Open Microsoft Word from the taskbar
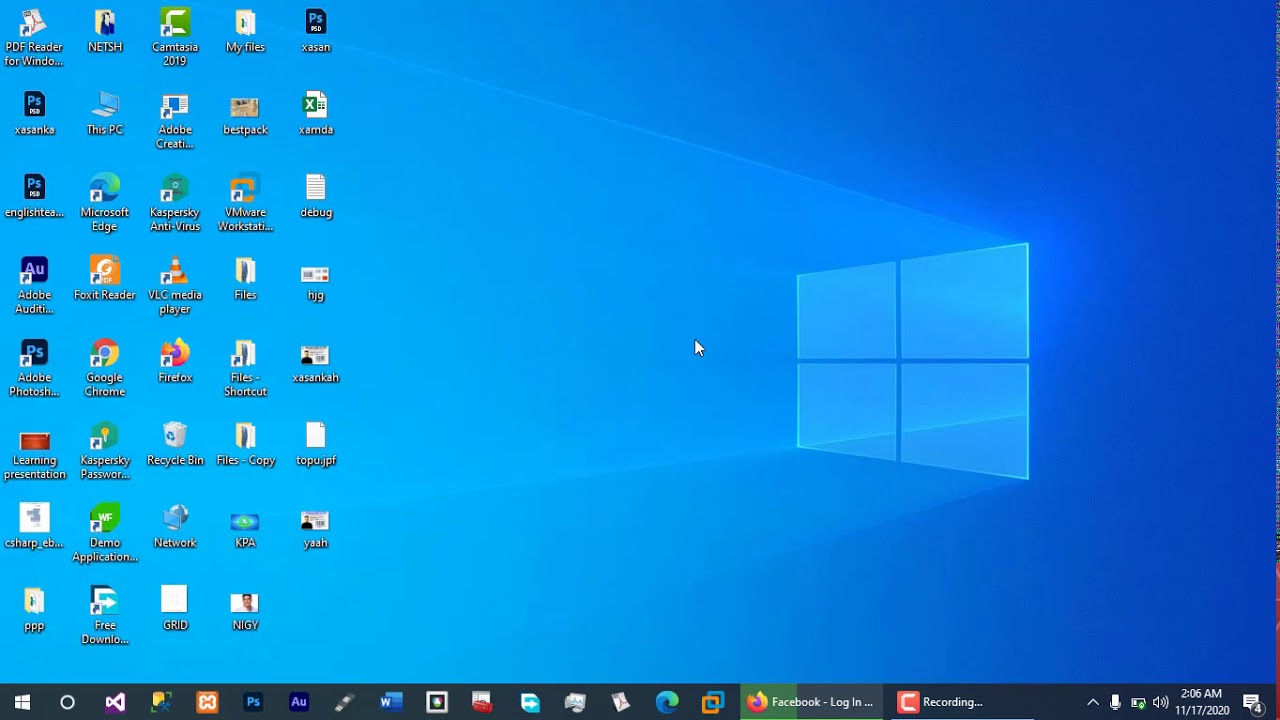This screenshot has width=1280, height=720. (x=391, y=702)
